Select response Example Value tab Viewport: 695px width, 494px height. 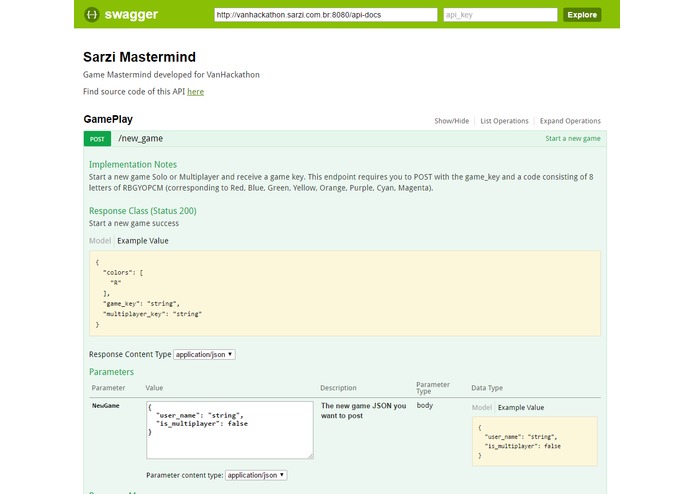pyautogui.click(x=143, y=241)
